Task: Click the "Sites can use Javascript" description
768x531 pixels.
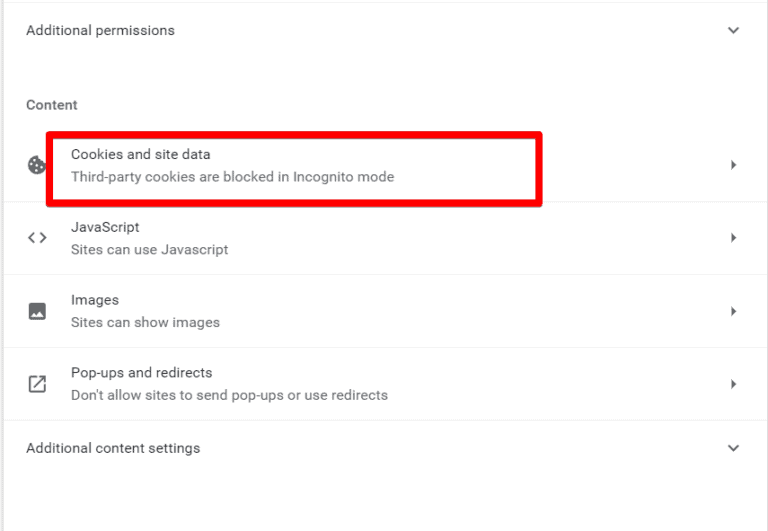Action: 149,249
